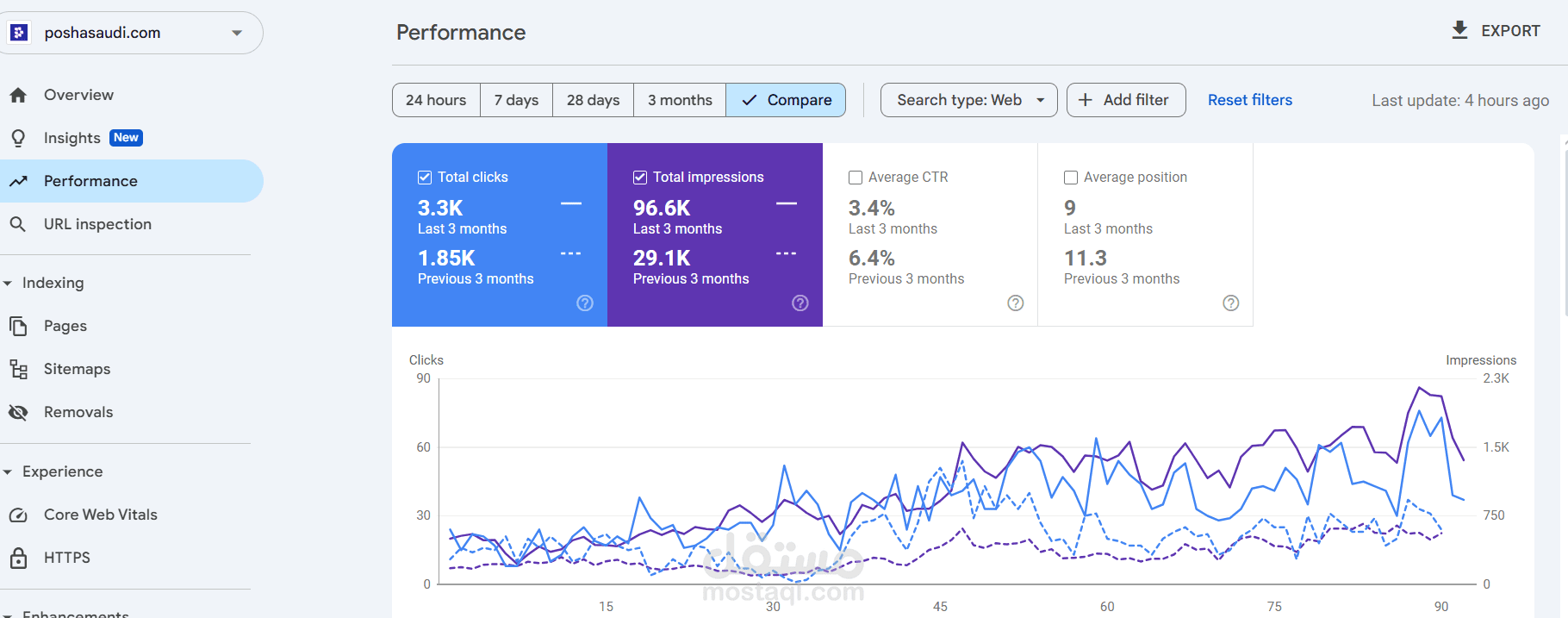Viewport: 1568px width, 618px height.
Task: Collapse the Indexing section
Action: click(8, 283)
